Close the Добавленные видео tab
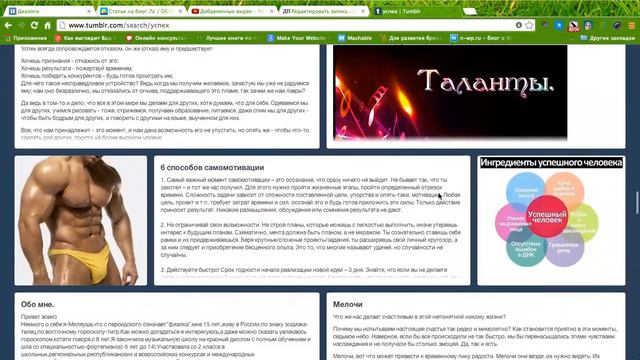 tap(271, 11)
